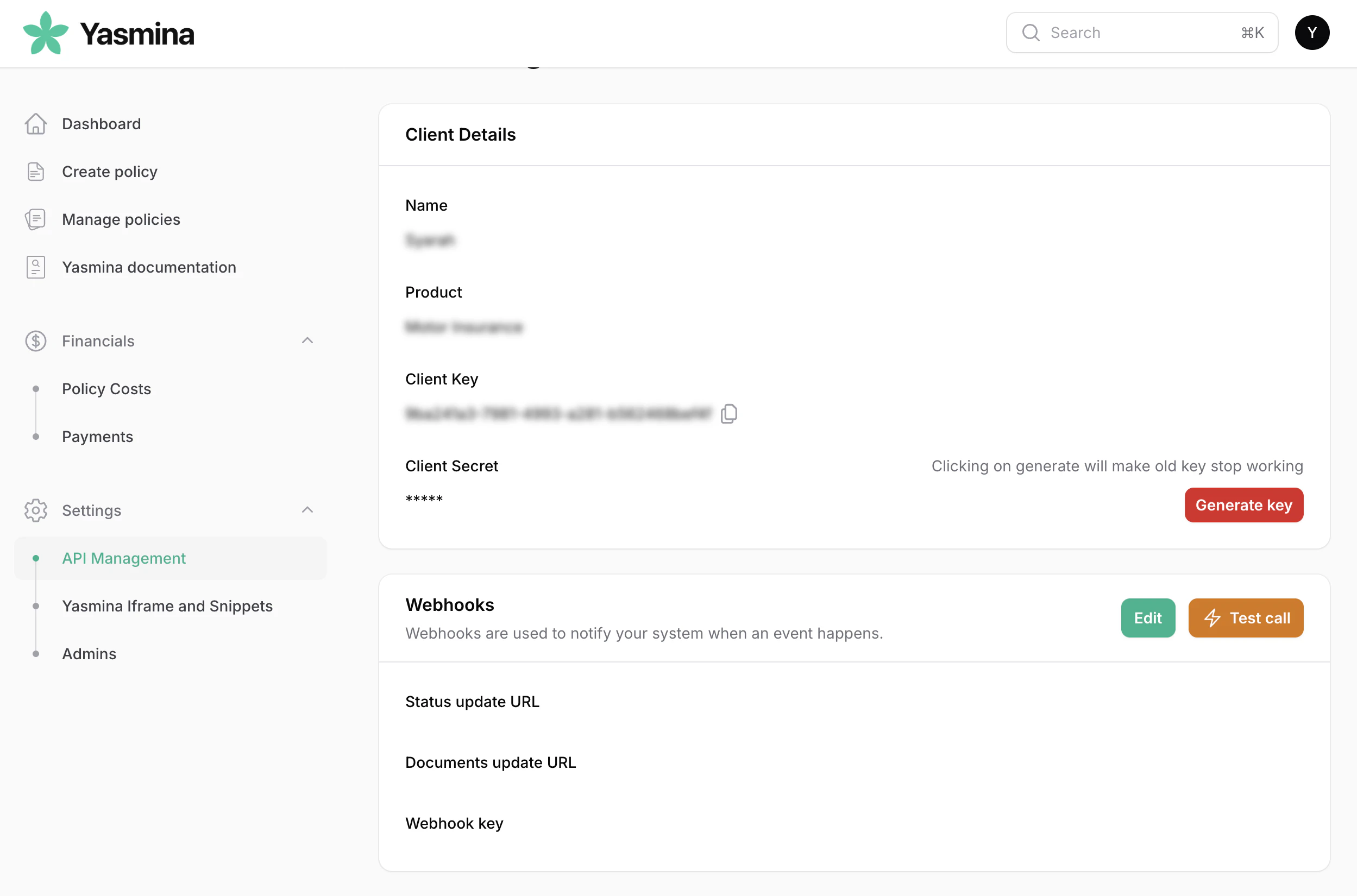Viewport: 1357px width, 896px height.
Task: Click the Yasmina brand name
Action: pos(137,34)
